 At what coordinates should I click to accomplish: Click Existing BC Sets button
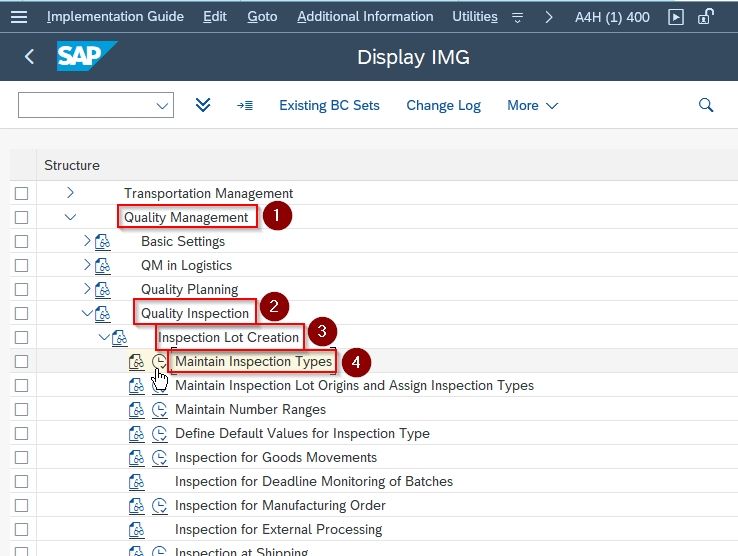[x=329, y=105]
